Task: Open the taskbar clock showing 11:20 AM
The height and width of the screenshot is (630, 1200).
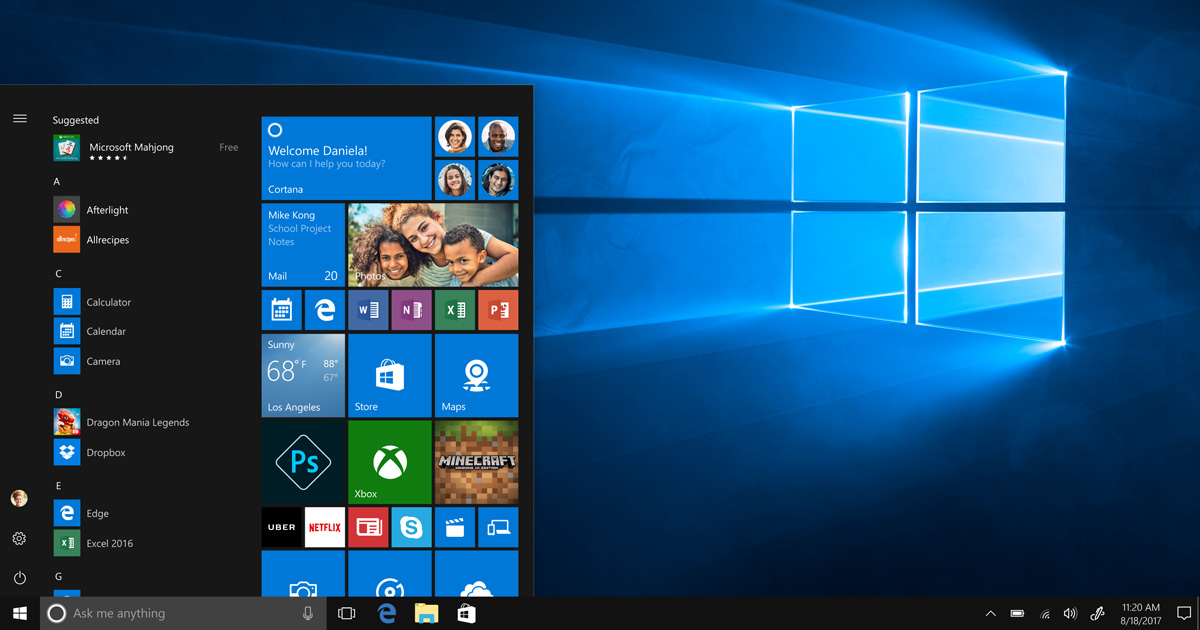Action: pos(1140,613)
